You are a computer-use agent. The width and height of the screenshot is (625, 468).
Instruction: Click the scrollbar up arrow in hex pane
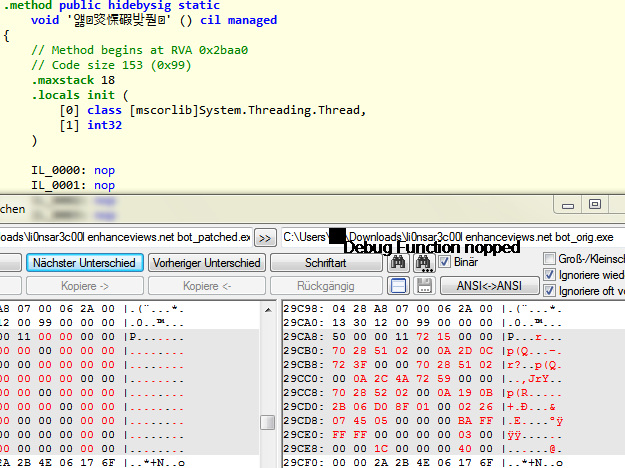tap(267, 309)
